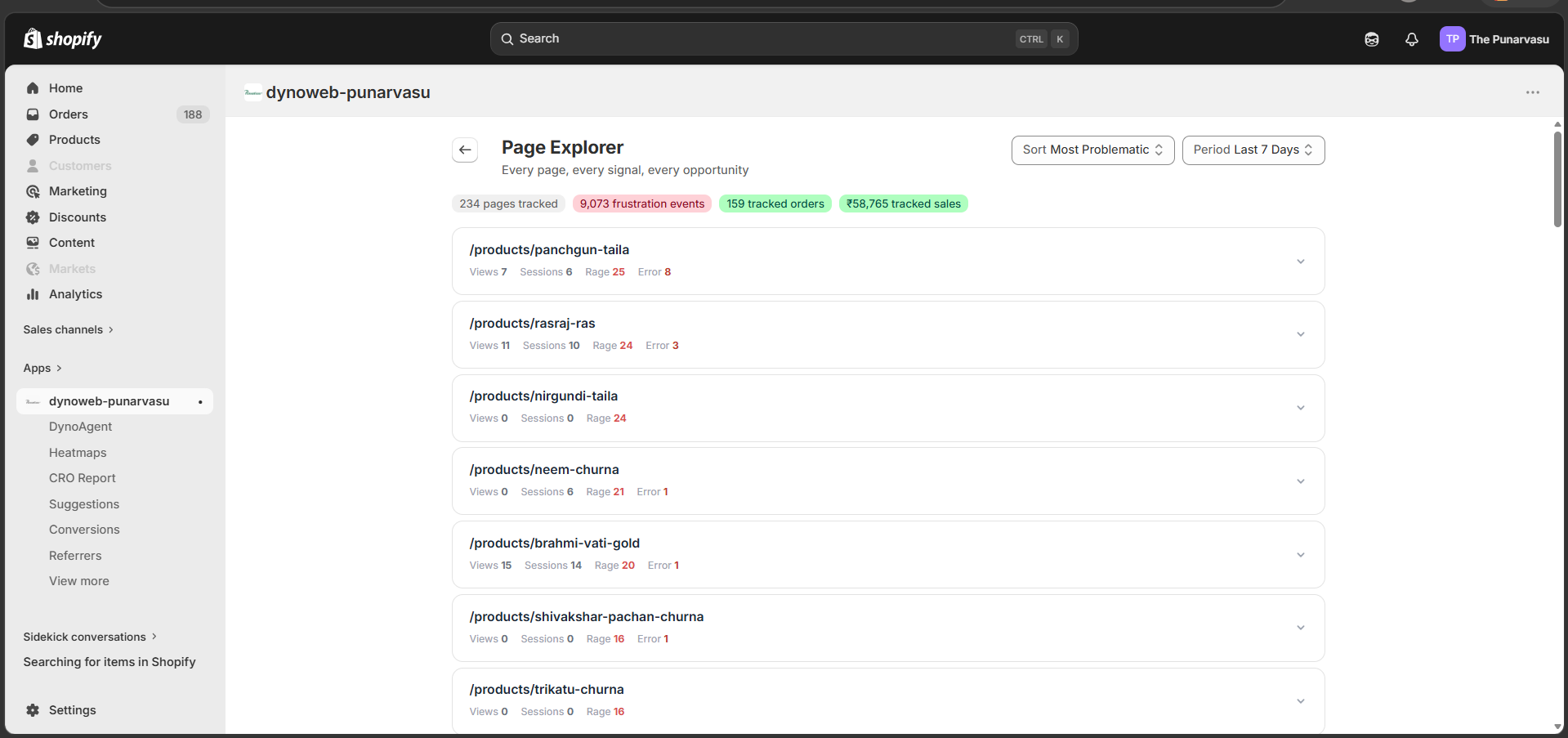Click the Marketing target icon

click(33, 191)
